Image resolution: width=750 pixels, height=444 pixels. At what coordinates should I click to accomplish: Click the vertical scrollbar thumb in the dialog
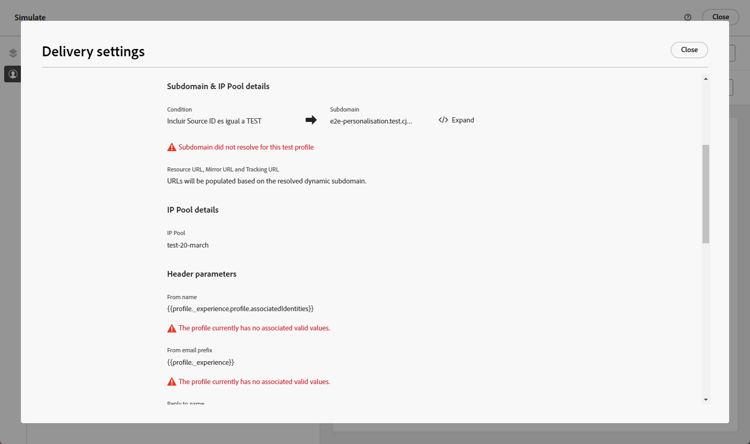coord(706,194)
